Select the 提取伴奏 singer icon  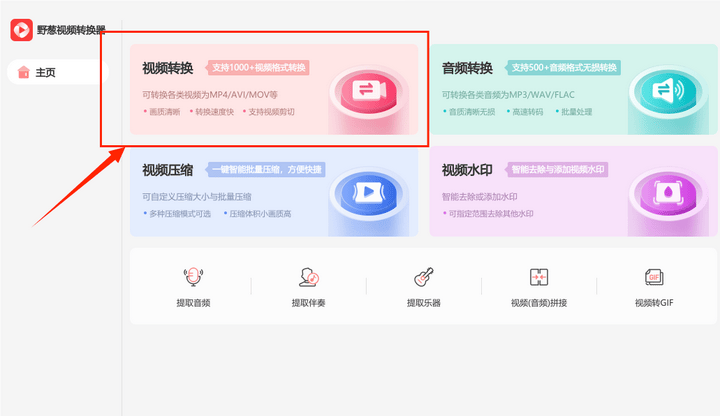coord(309,278)
